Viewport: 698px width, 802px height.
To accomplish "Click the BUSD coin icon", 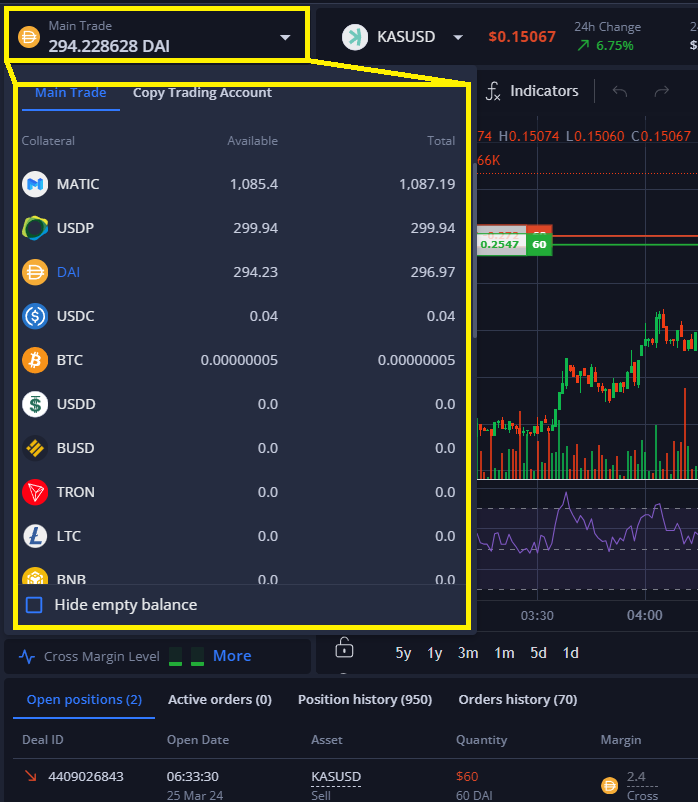I will coord(35,448).
